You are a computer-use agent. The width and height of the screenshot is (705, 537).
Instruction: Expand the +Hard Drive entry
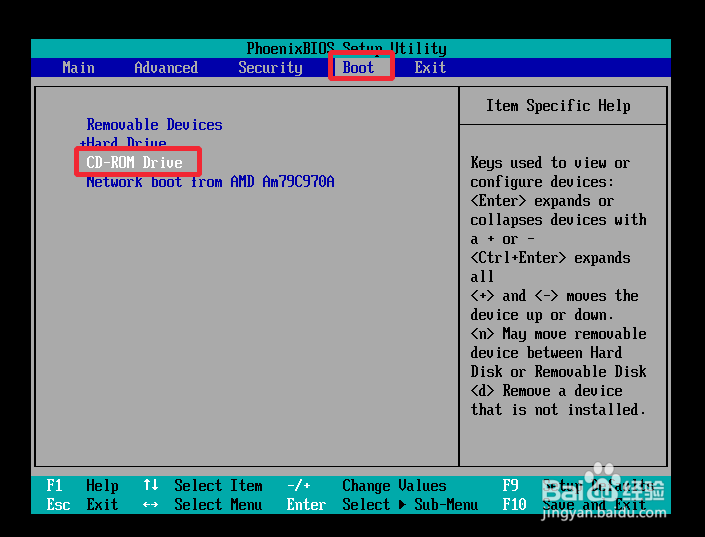coord(123,142)
